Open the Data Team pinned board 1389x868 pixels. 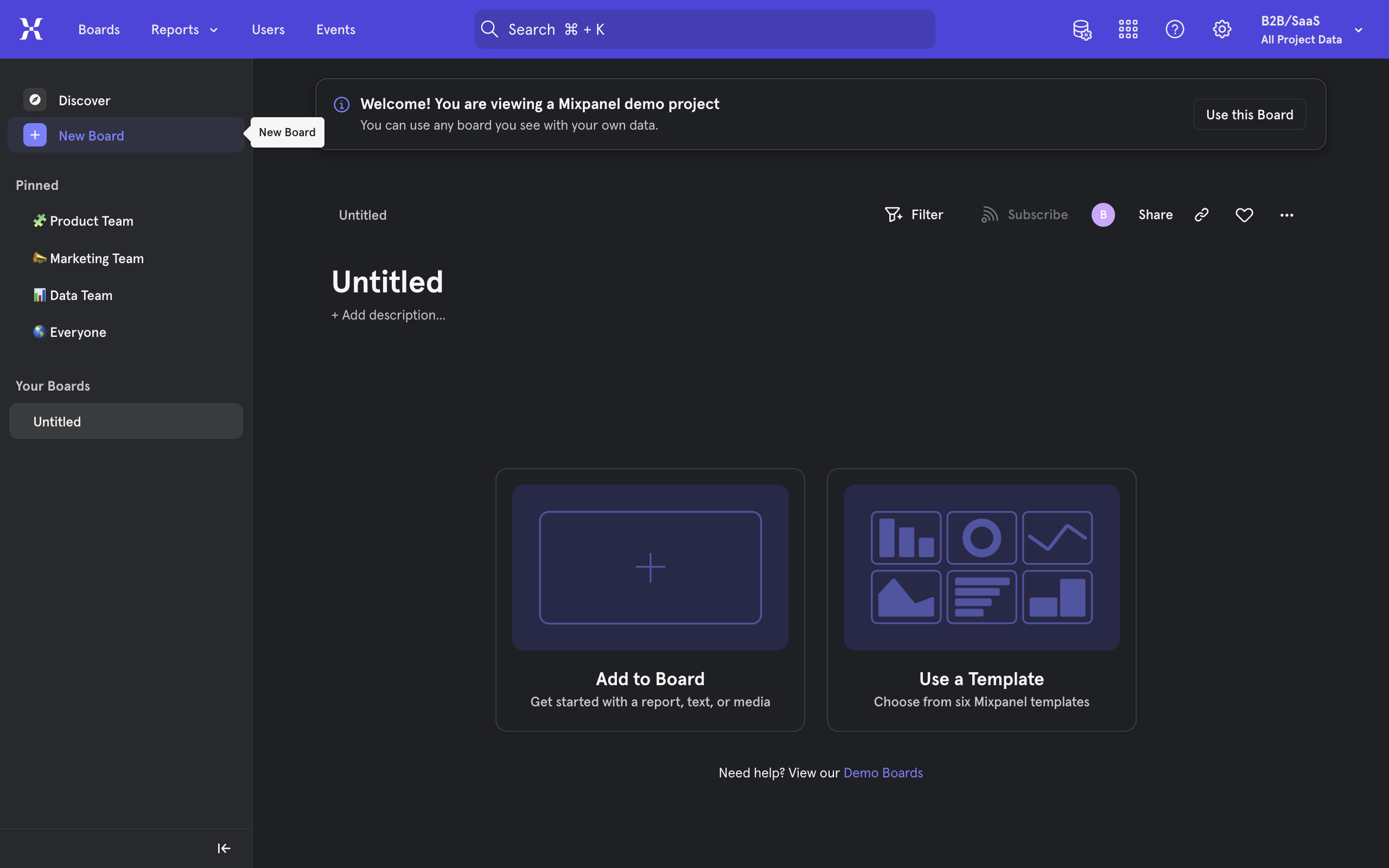(x=72, y=295)
